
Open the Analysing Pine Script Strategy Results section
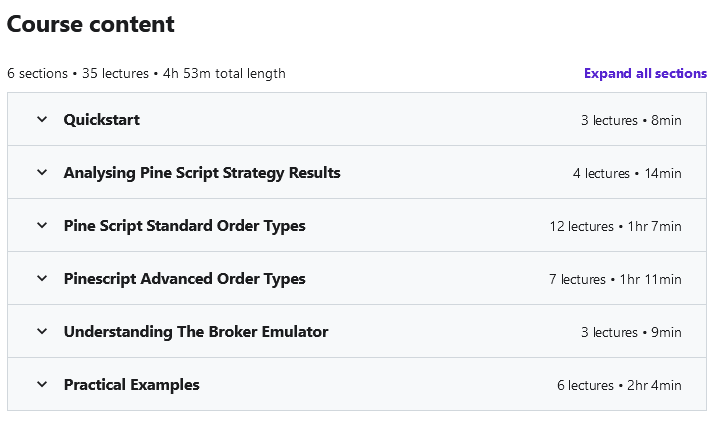pyautogui.click(x=202, y=173)
